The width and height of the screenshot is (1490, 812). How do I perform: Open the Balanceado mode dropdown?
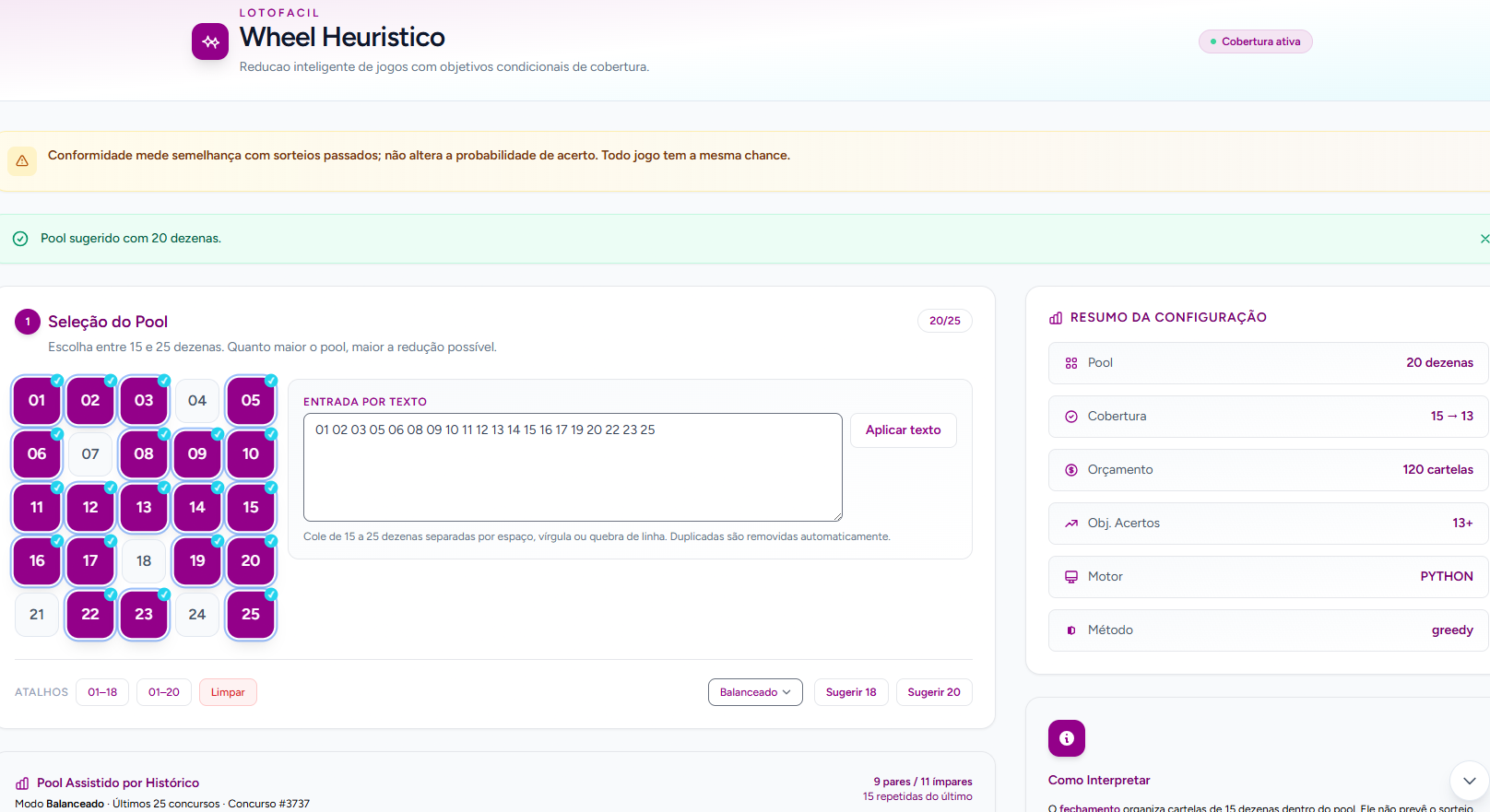coord(755,692)
